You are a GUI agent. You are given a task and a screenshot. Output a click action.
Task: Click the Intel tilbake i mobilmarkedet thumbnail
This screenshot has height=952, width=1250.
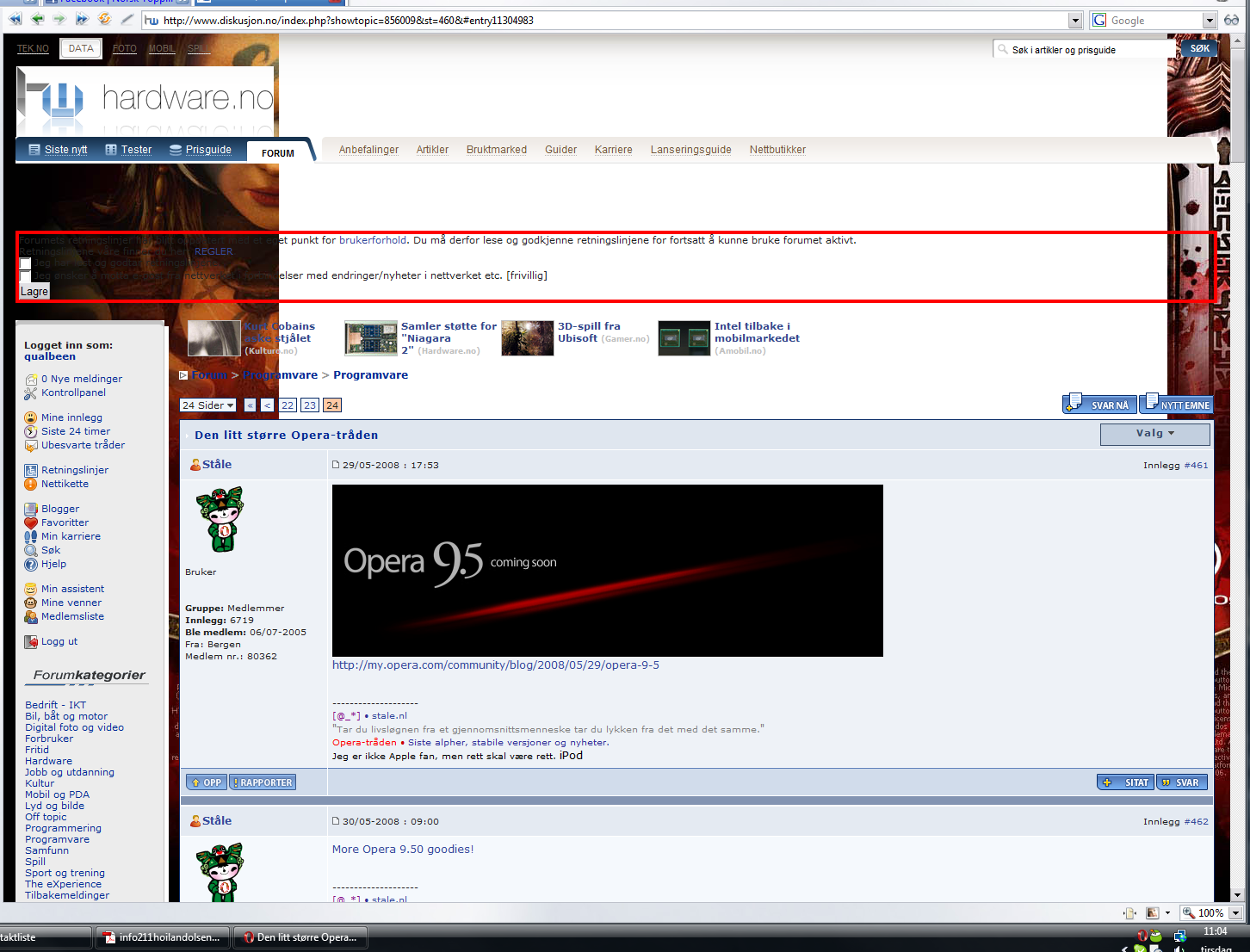[x=684, y=338]
